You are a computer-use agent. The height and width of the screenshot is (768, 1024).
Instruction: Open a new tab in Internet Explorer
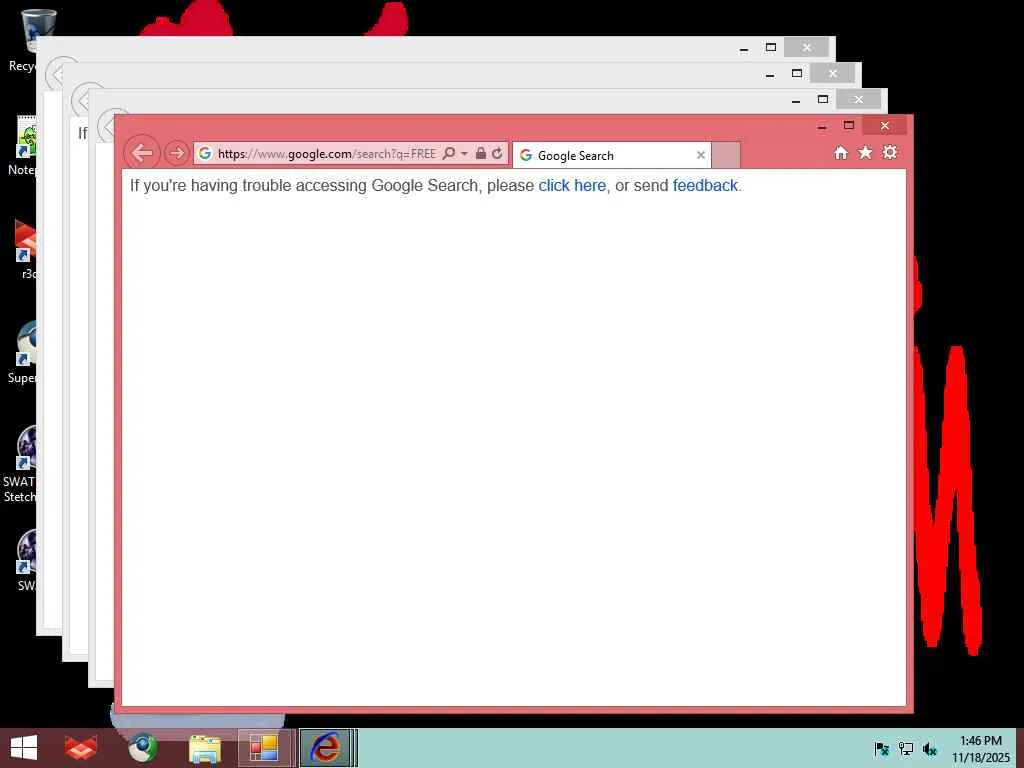tap(726, 155)
